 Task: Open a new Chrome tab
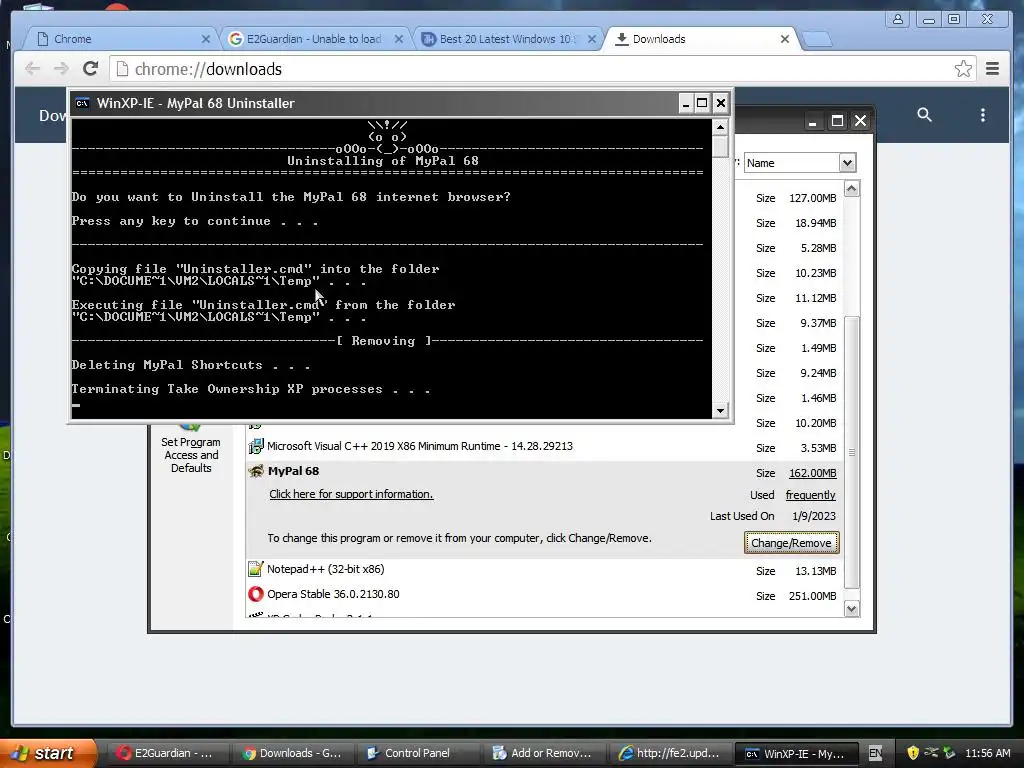point(817,39)
